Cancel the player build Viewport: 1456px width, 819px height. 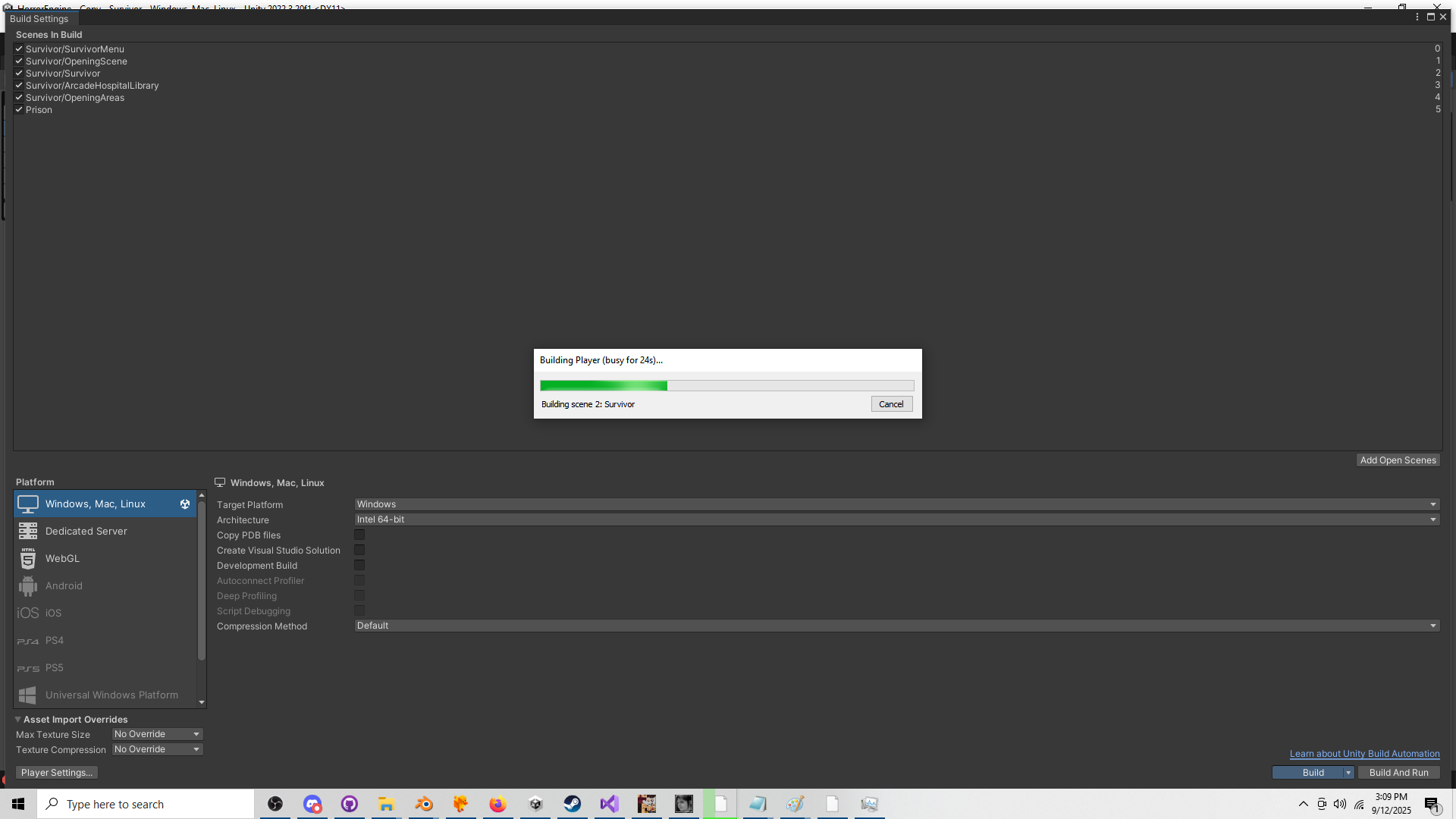pos(891,404)
